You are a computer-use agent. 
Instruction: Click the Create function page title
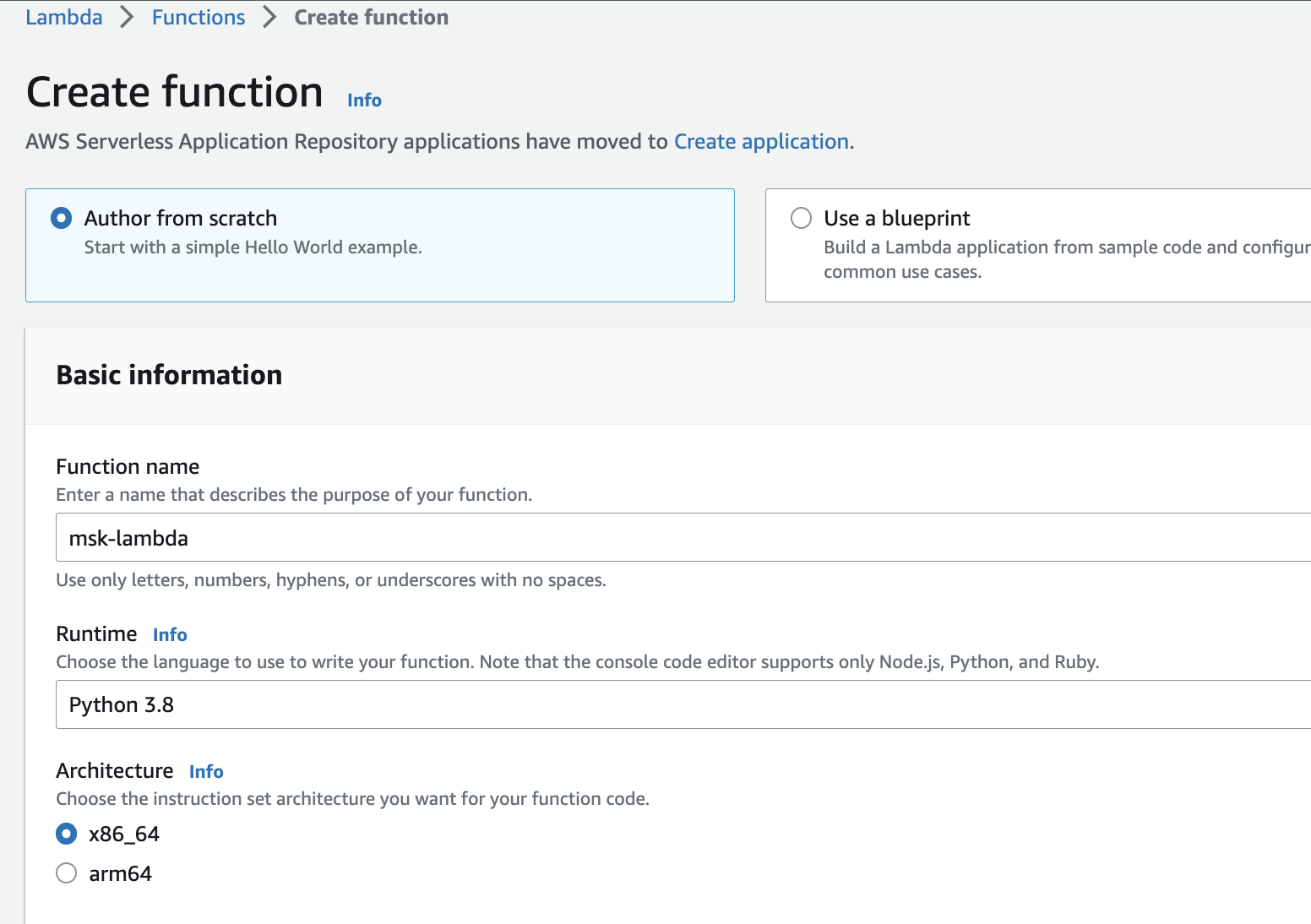pos(175,92)
